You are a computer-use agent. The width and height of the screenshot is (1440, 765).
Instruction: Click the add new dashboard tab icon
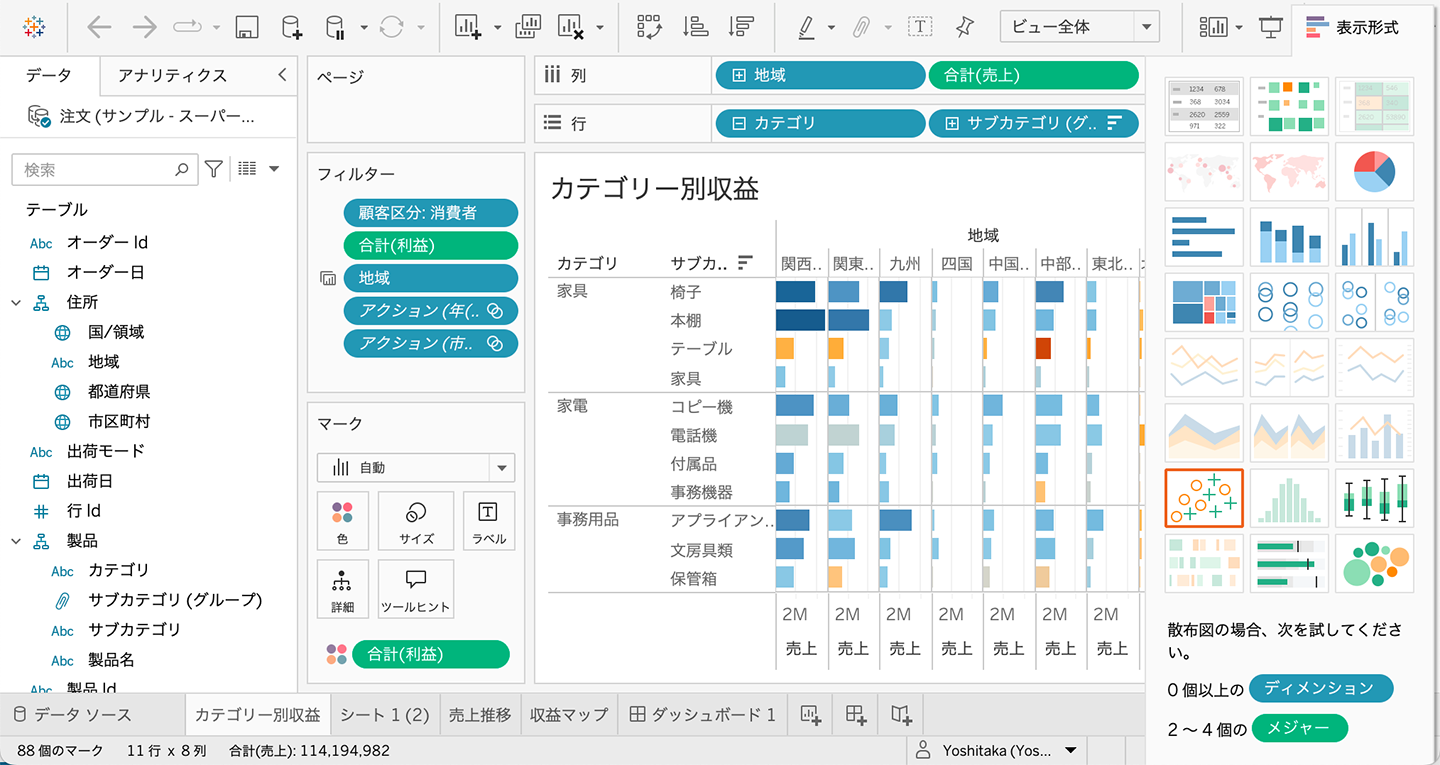coord(855,714)
